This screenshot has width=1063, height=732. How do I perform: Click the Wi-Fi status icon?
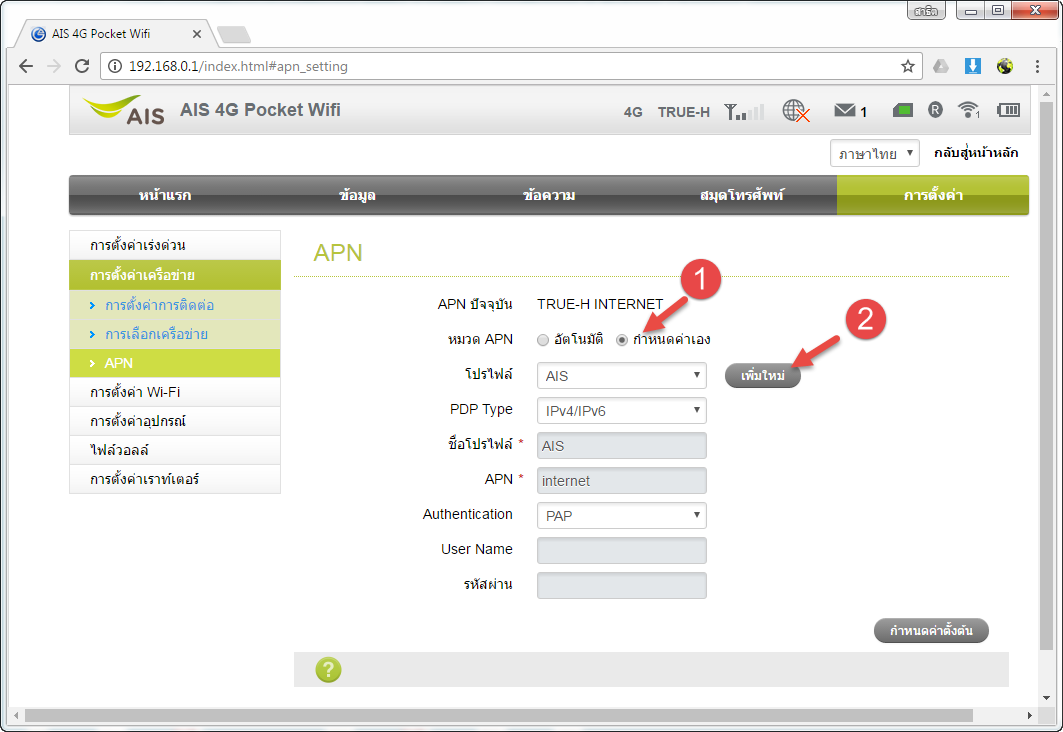[969, 110]
